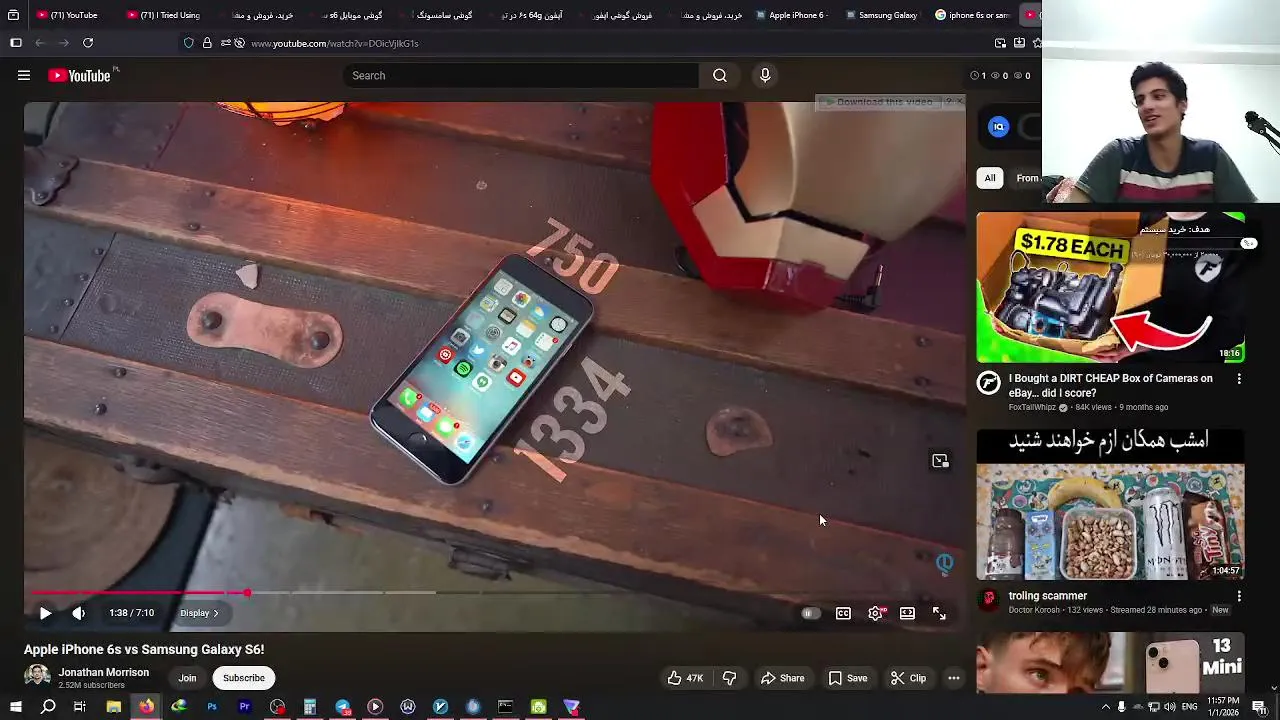Reload the page

tap(88, 43)
